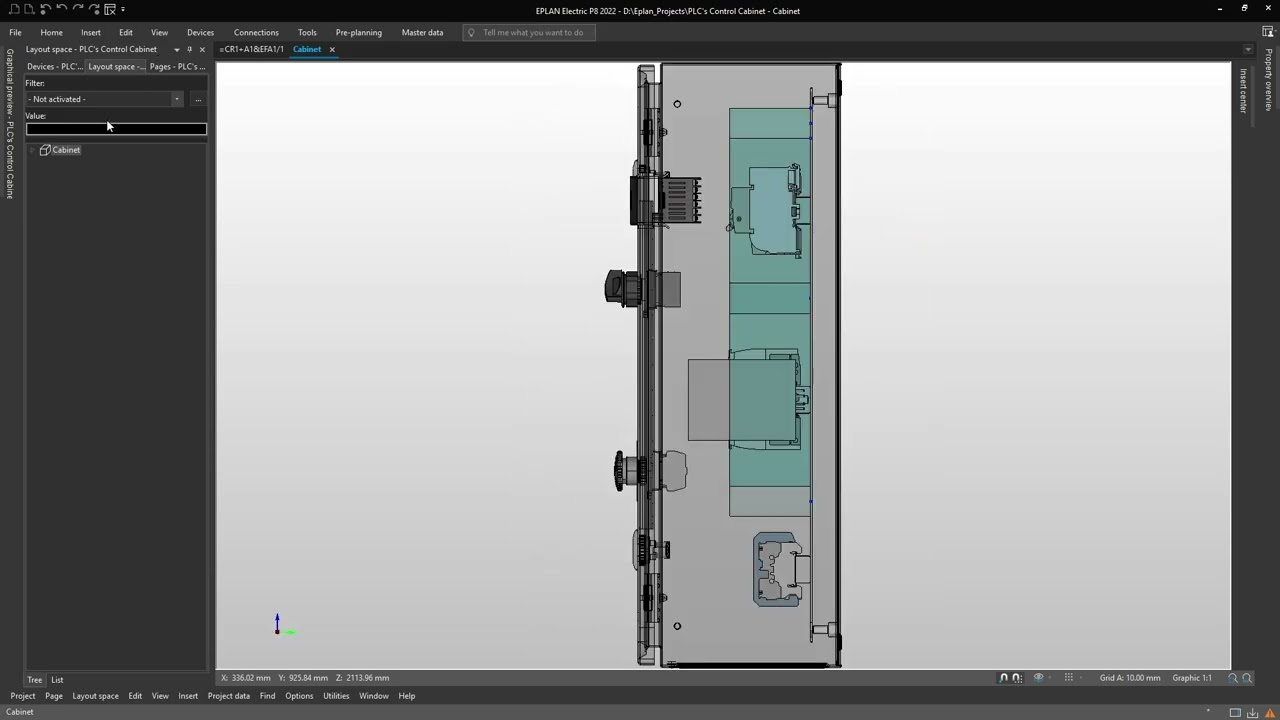Open the eye icon dropdown arrow

(1050, 678)
